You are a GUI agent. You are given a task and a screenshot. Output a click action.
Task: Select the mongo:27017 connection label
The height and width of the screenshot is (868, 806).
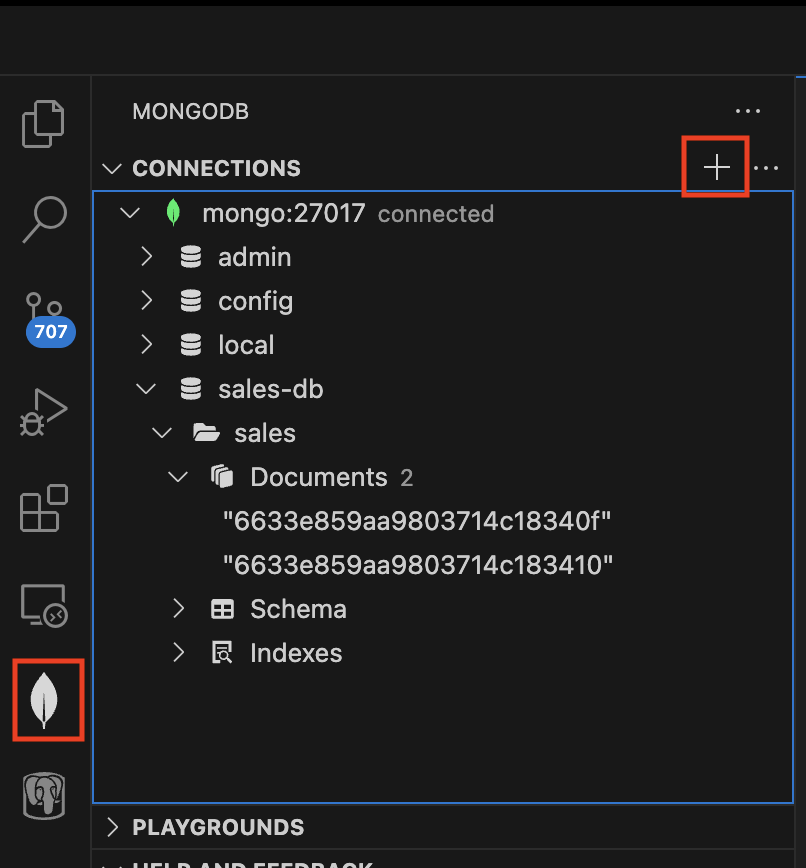click(284, 213)
